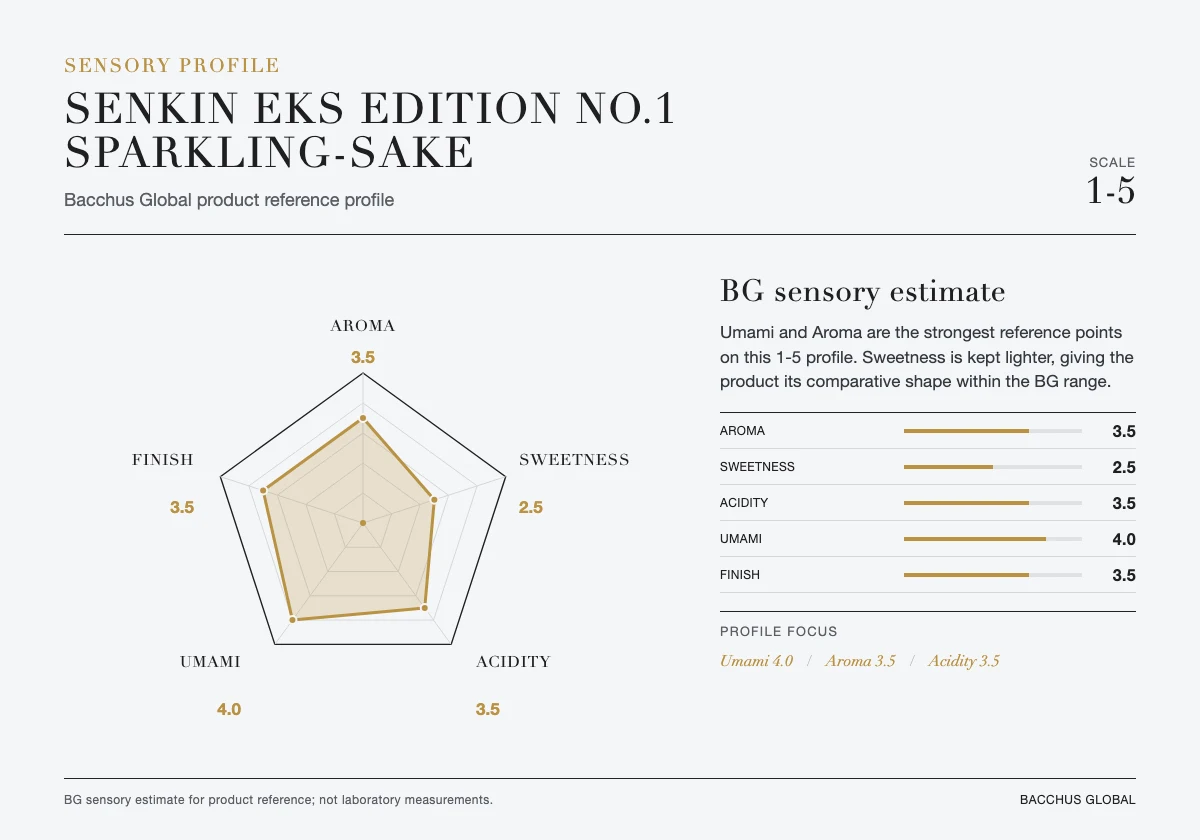Click the Sweetness data point on radar chart

point(434,499)
